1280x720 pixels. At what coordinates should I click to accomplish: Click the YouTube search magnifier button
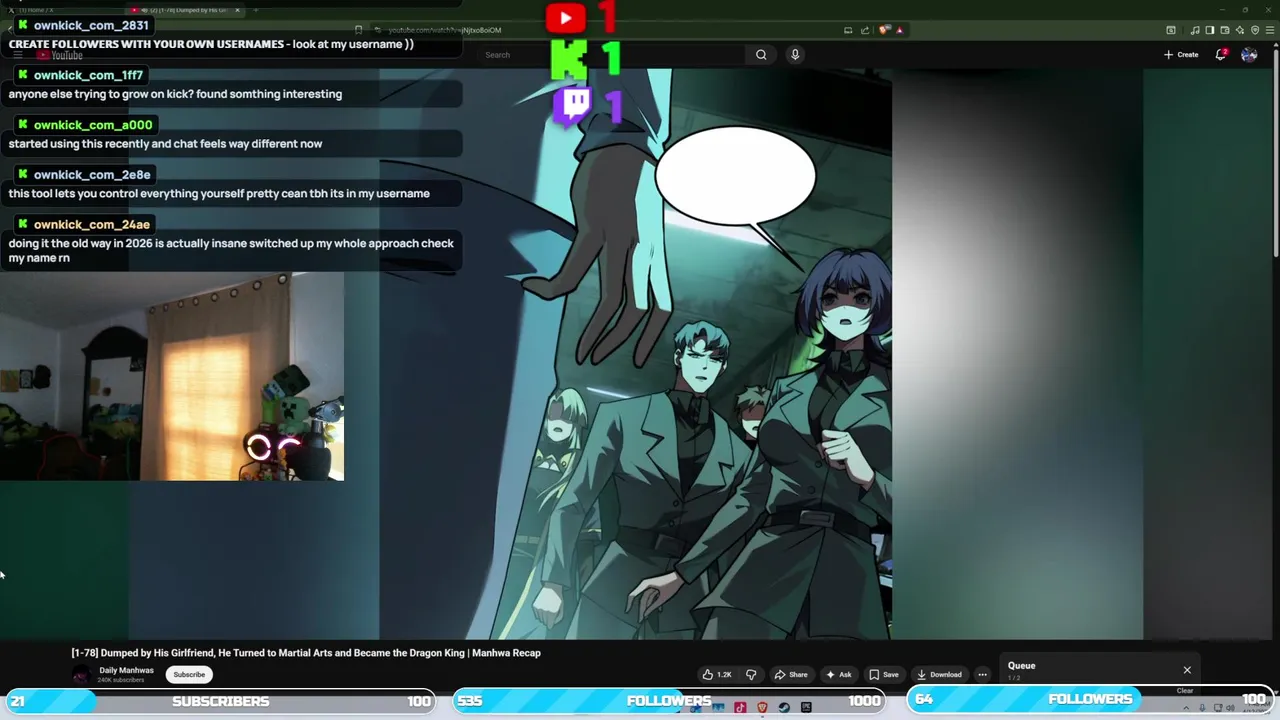point(761,55)
